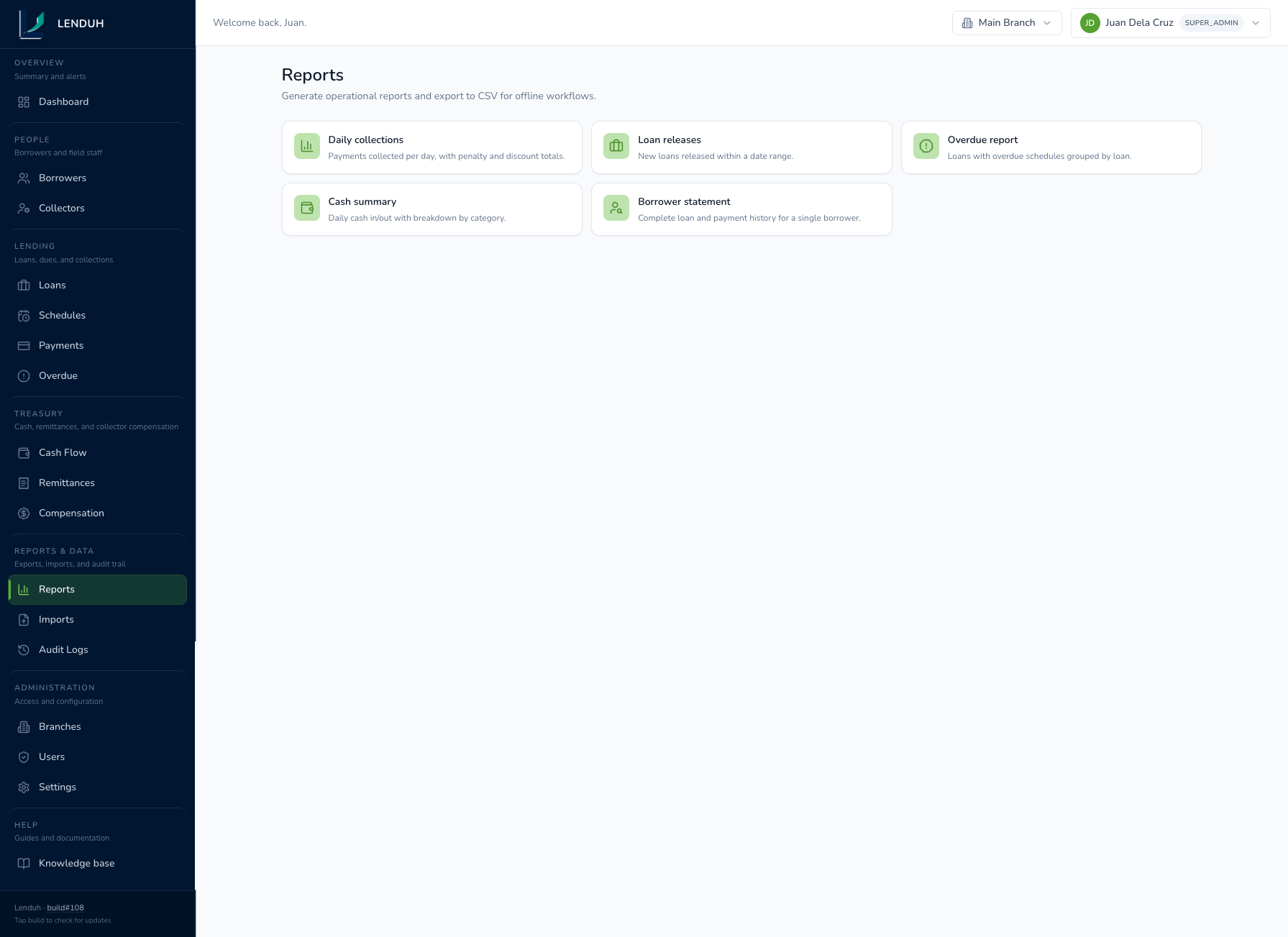Expand the Juan Dela Cruz user menu chevron

(x=1256, y=23)
